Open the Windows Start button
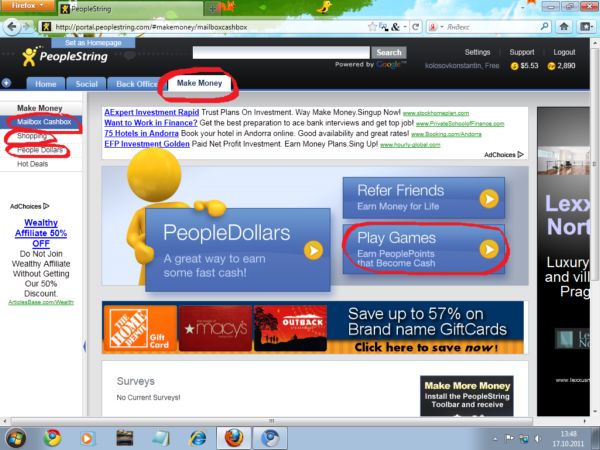This screenshot has width=600, height=450. point(16,438)
